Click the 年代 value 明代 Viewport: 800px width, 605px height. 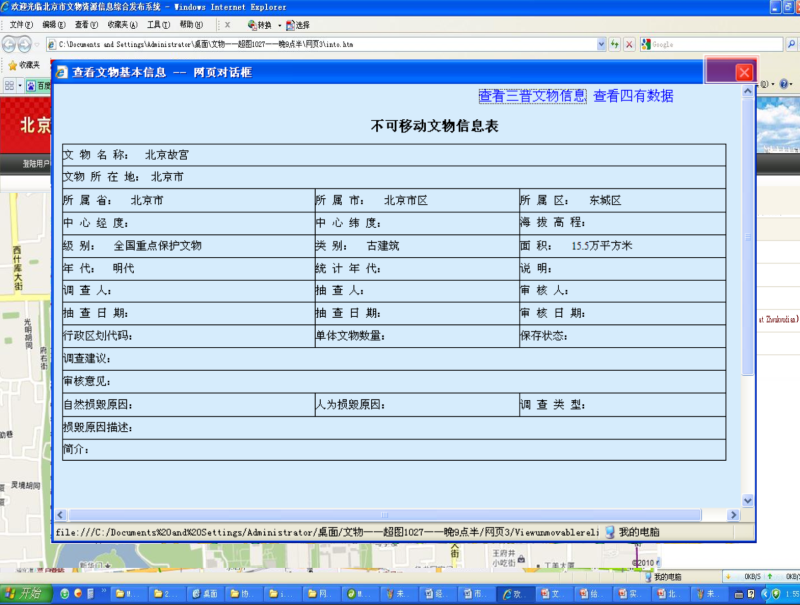(x=123, y=268)
